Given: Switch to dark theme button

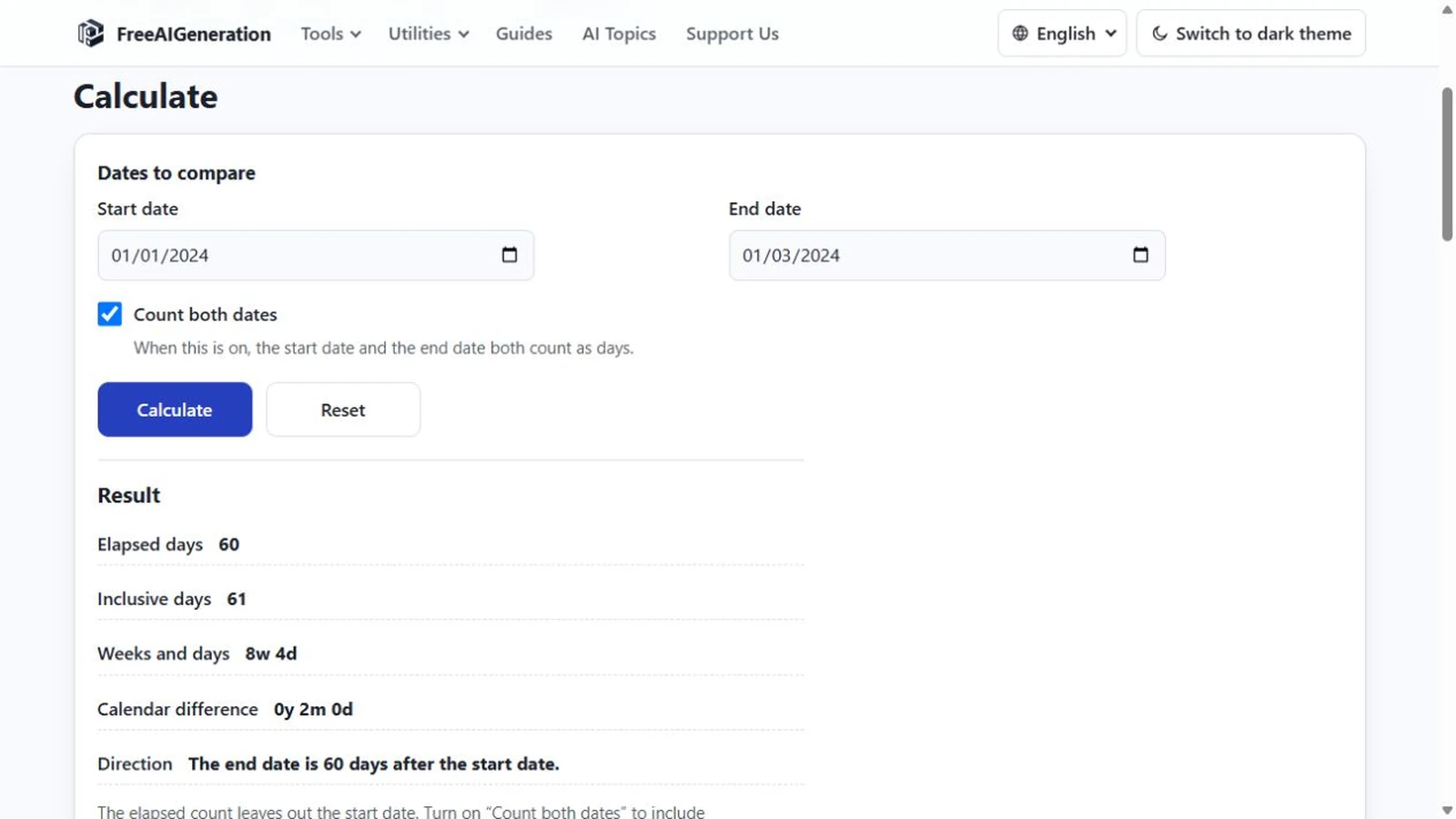Looking at the screenshot, I should [1250, 34].
